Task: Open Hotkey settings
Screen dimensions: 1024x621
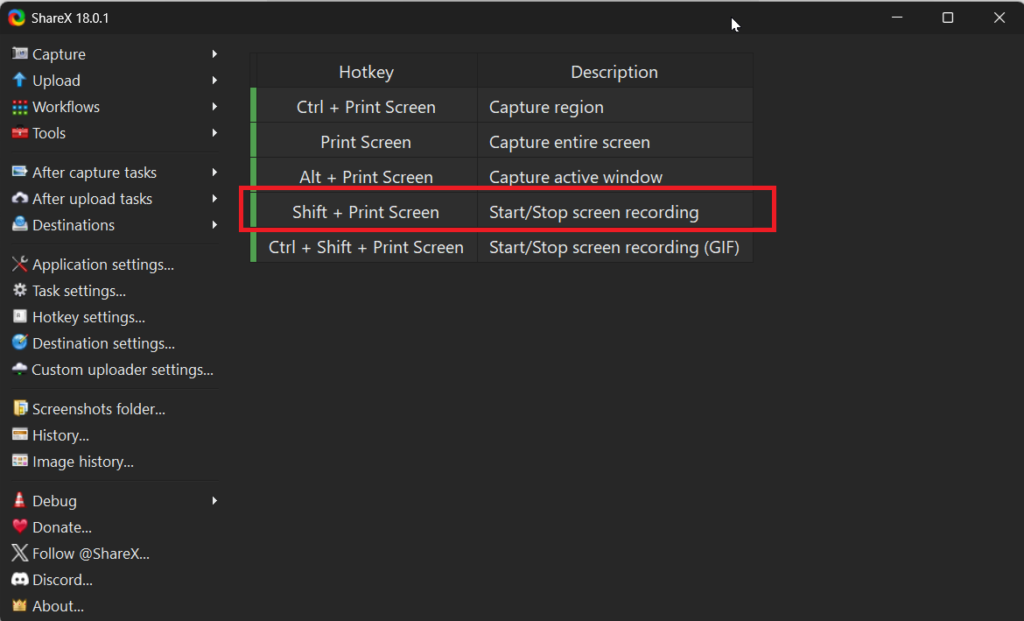Action: click(x=88, y=317)
